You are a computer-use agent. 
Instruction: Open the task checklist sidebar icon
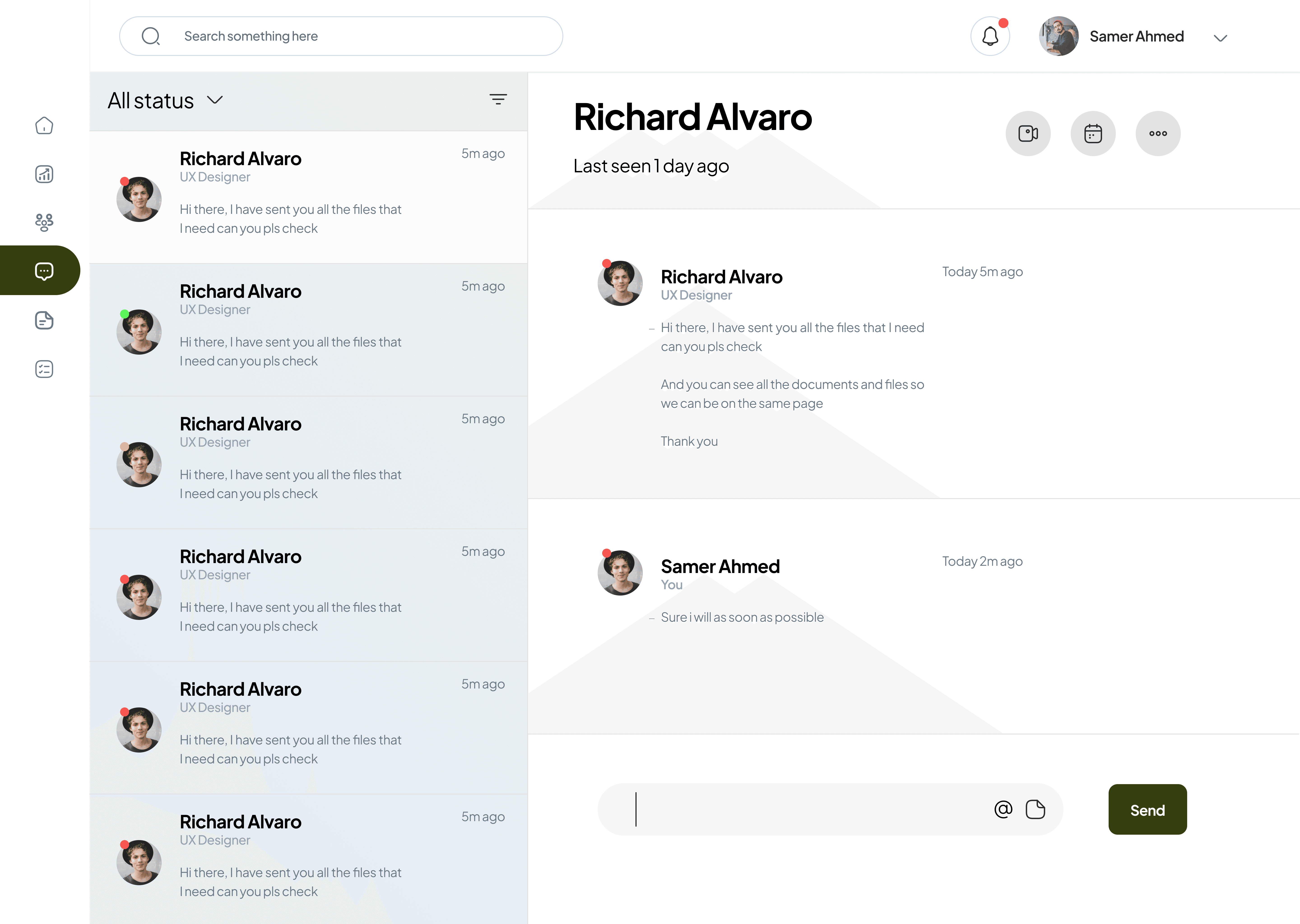[x=44, y=369]
